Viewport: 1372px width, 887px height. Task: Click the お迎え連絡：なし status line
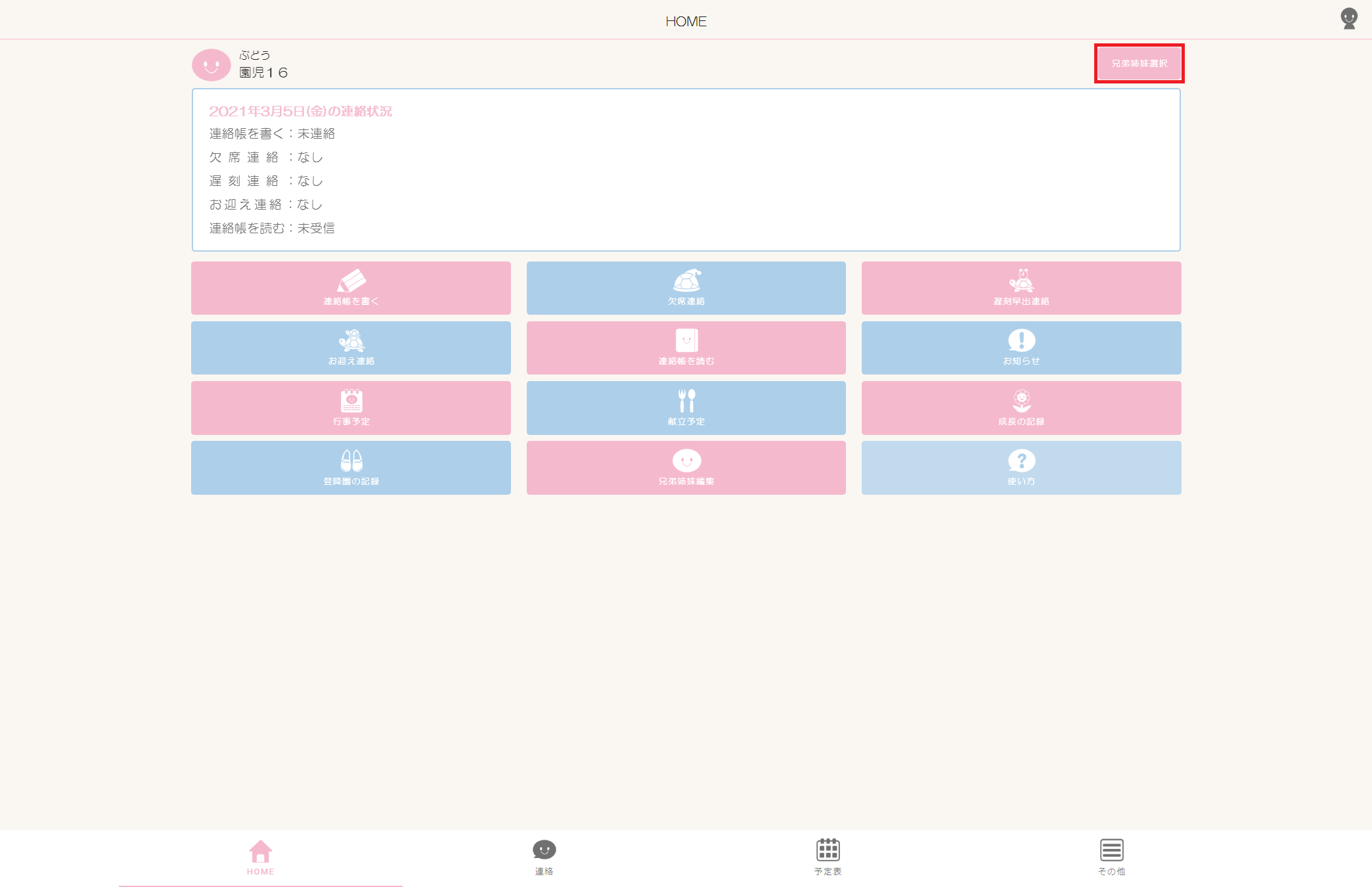tap(266, 205)
